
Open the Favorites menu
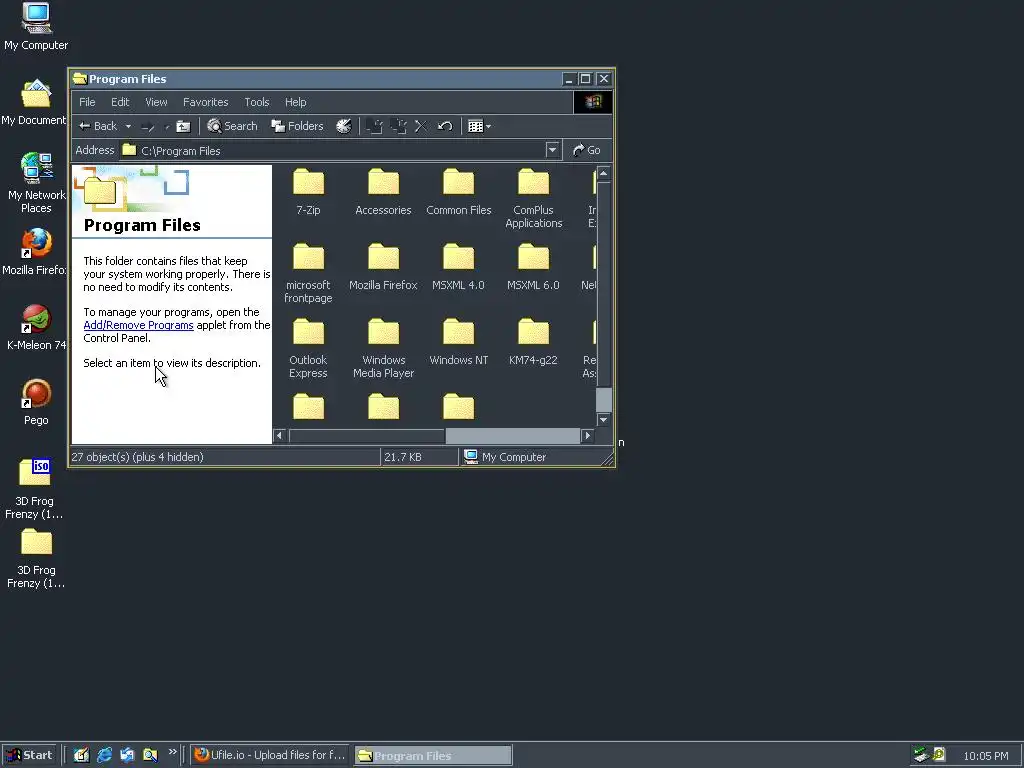point(206,102)
